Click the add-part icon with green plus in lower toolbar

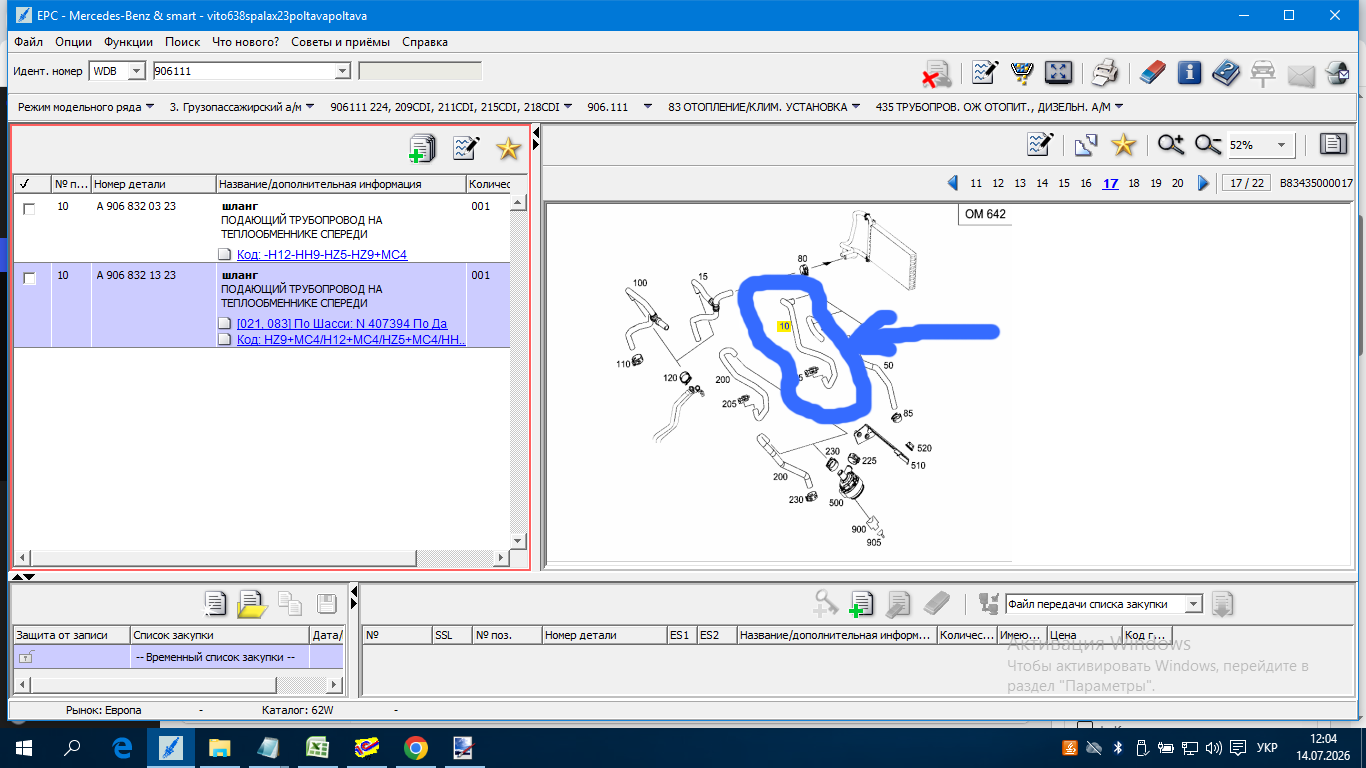[861, 603]
